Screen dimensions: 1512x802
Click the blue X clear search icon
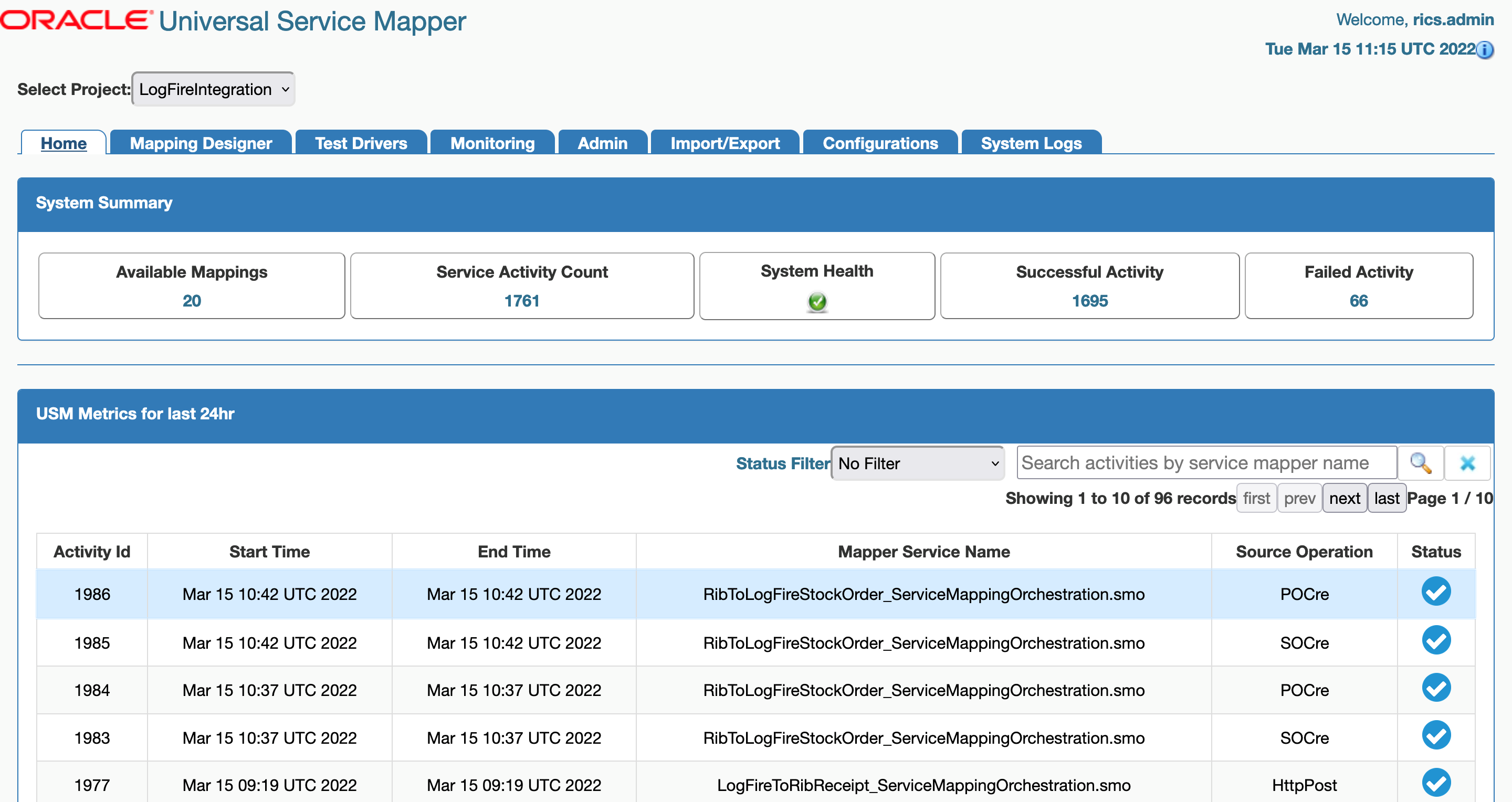pyautogui.click(x=1467, y=463)
